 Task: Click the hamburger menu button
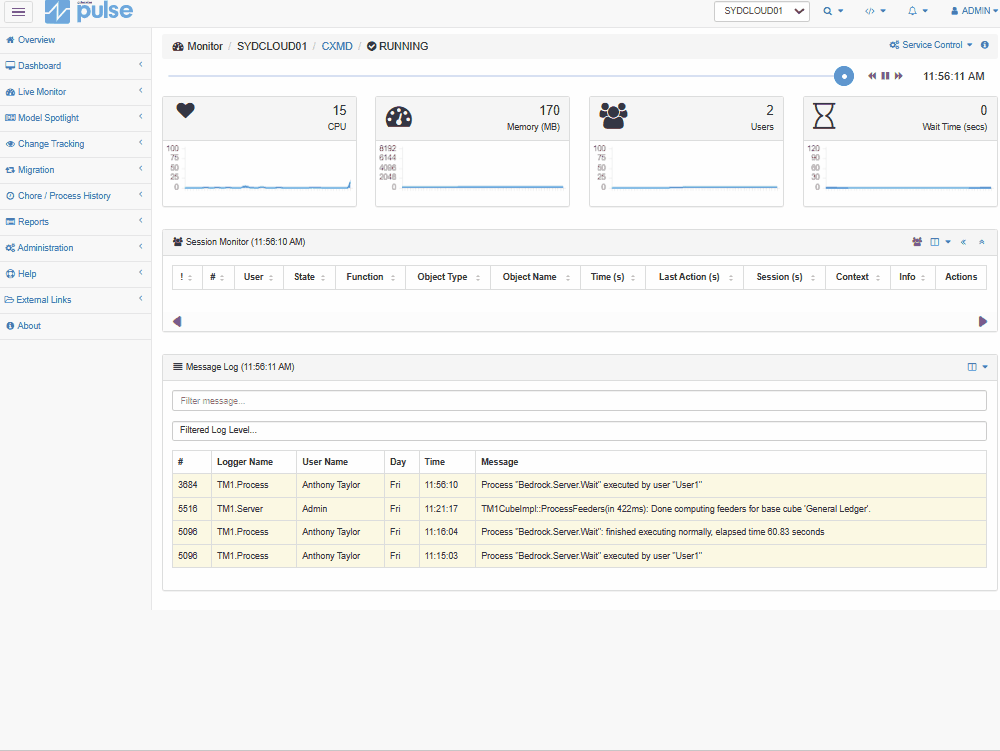[x=18, y=11]
